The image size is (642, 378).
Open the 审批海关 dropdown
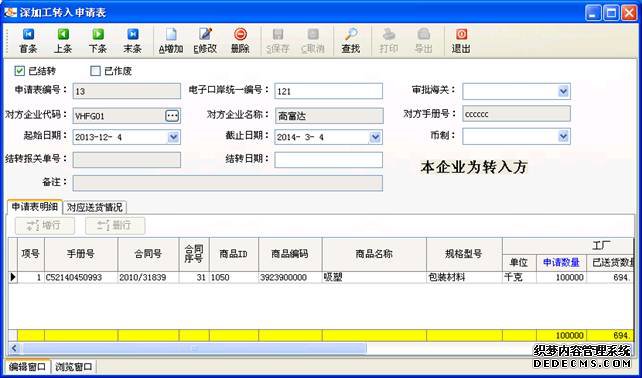point(563,91)
